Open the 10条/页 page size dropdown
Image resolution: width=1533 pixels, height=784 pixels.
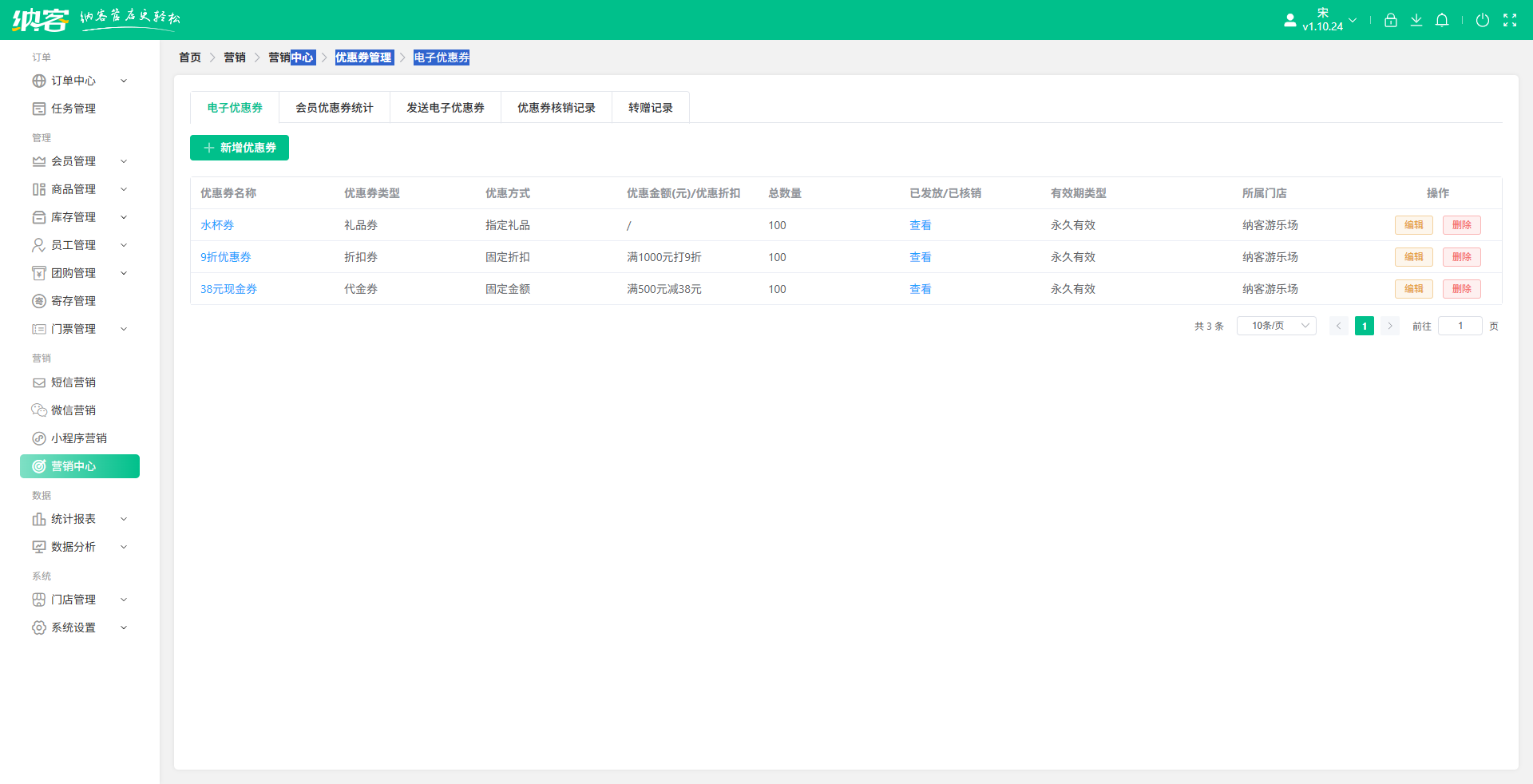click(x=1275, y=326)
